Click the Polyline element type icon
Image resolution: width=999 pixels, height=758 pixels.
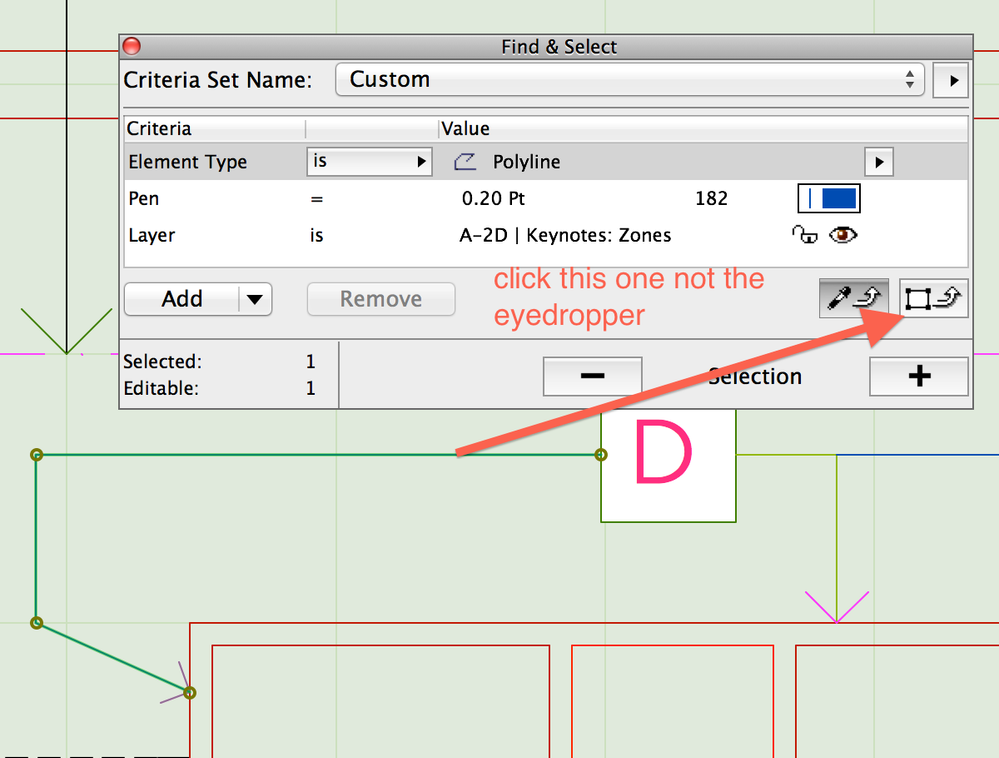tap(464, 161)
